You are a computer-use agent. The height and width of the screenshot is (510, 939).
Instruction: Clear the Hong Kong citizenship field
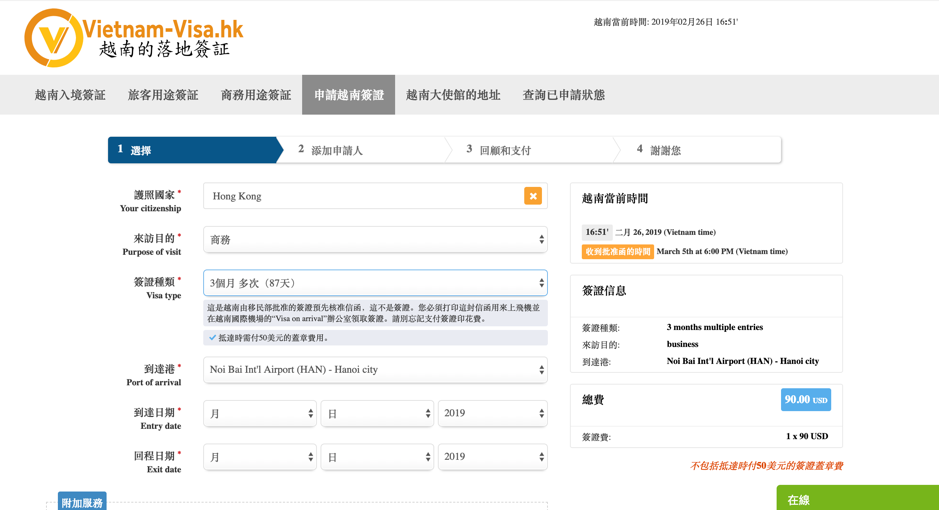(533, 196)
